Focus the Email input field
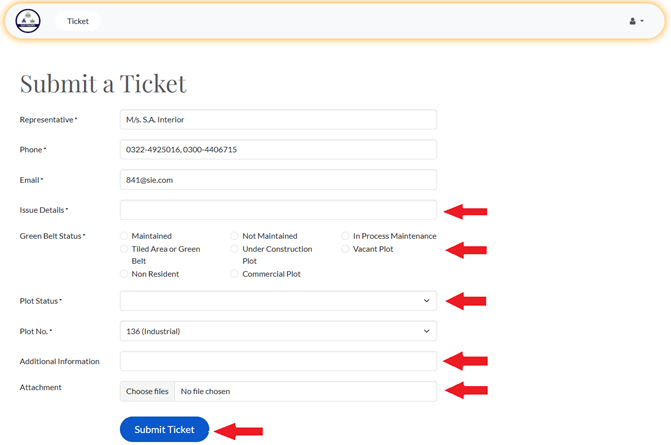The width and height of the screenshot is (671, 445). (x=278, y=180)
